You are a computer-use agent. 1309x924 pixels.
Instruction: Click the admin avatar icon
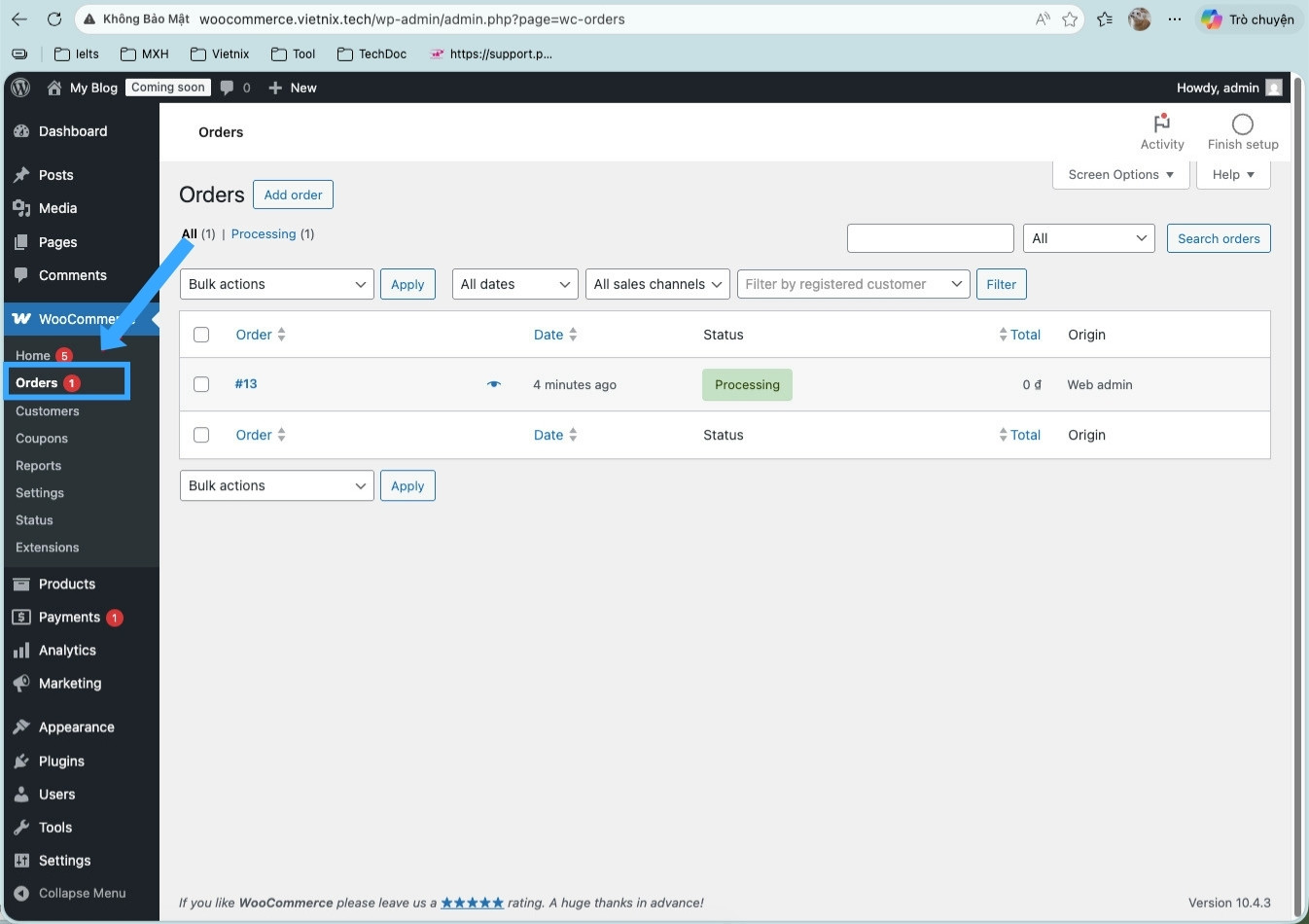pyautogui.click(x=1274, y=88)
